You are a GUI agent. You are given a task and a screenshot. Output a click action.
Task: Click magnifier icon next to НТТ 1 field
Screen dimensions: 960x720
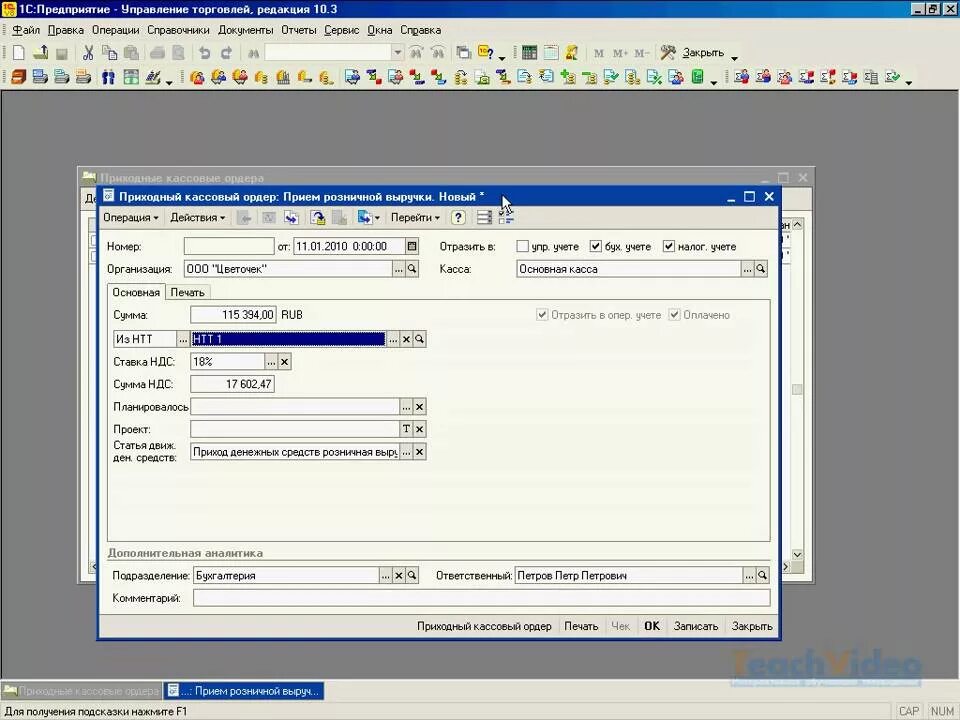click(x=419, y=339)
